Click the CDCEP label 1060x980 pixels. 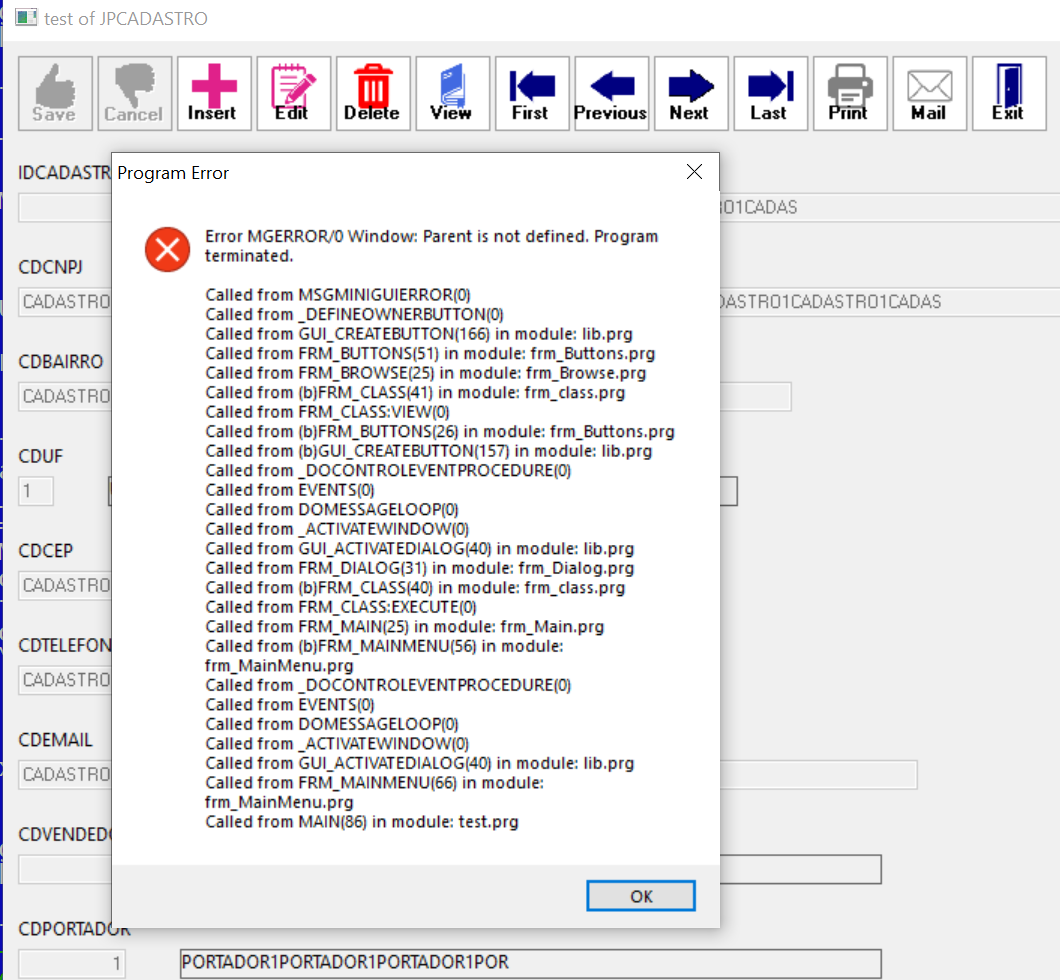[45, 551]
